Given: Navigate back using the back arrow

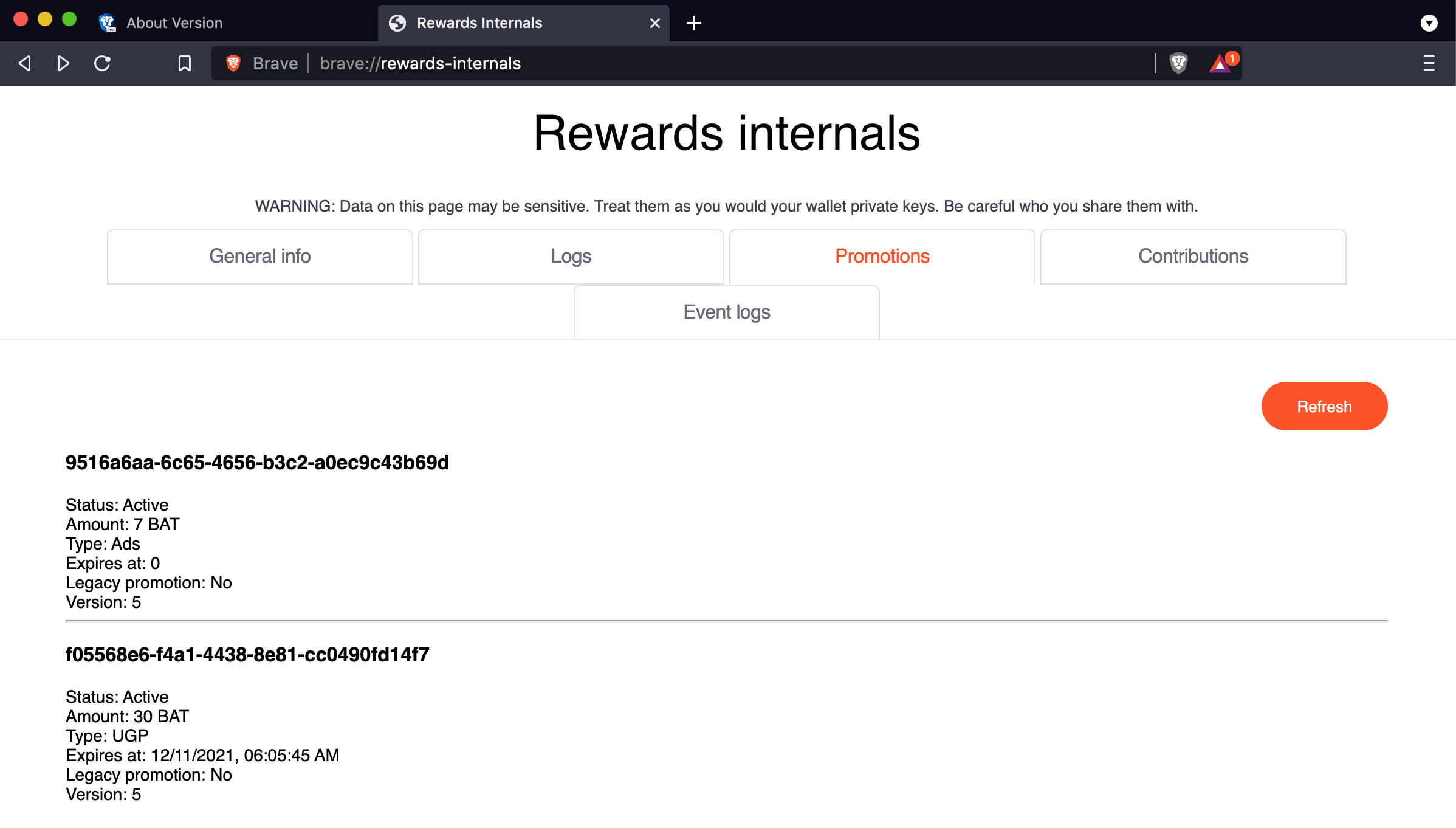Looking at the screenshot, I should coord(24,63).
